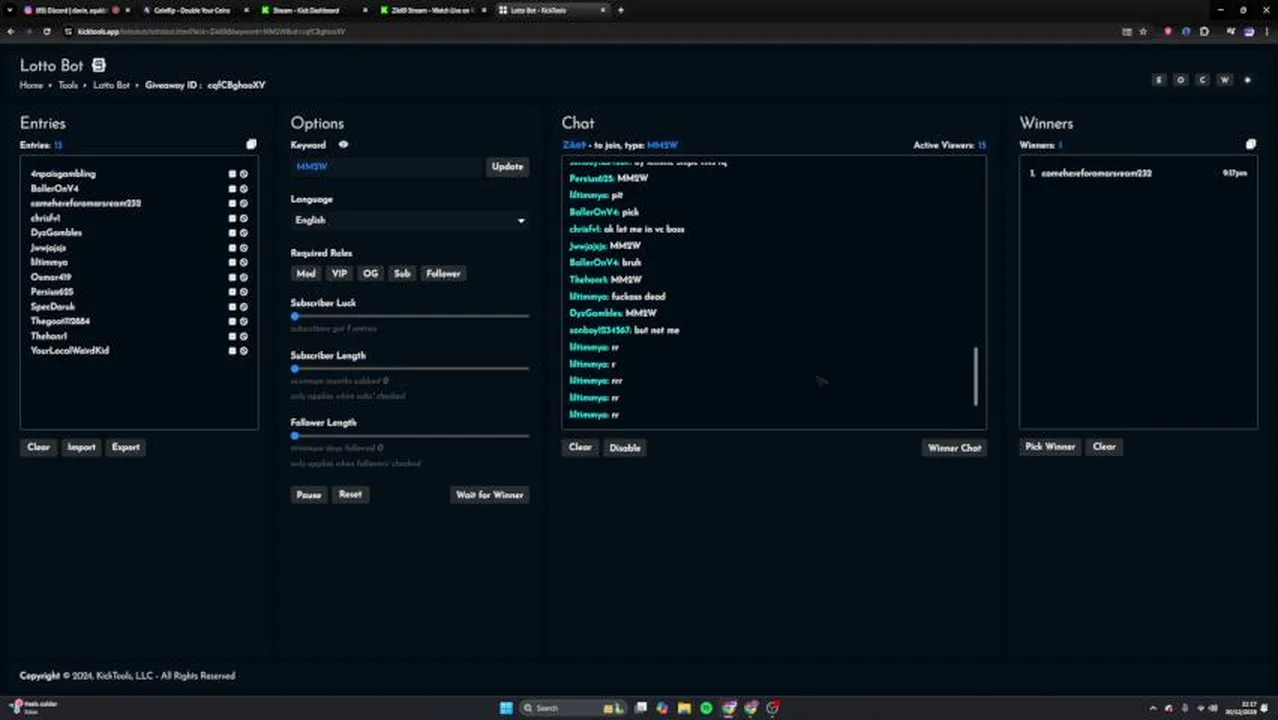Click the Reset options button

(350, 494)
